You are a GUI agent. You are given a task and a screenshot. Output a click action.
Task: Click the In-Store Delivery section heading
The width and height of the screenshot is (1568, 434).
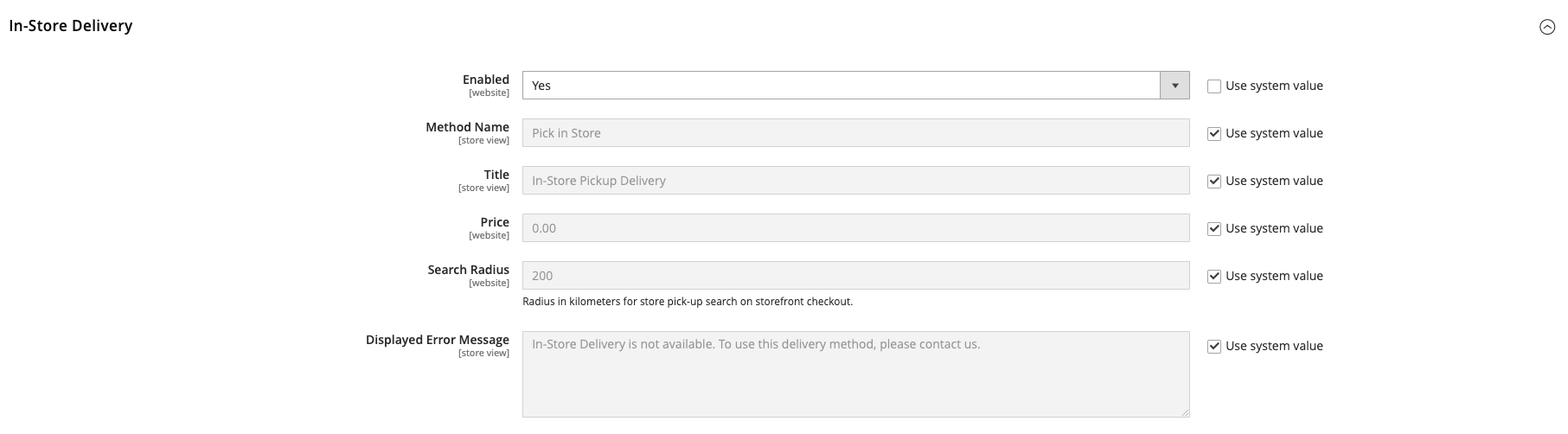click(71, 26)
